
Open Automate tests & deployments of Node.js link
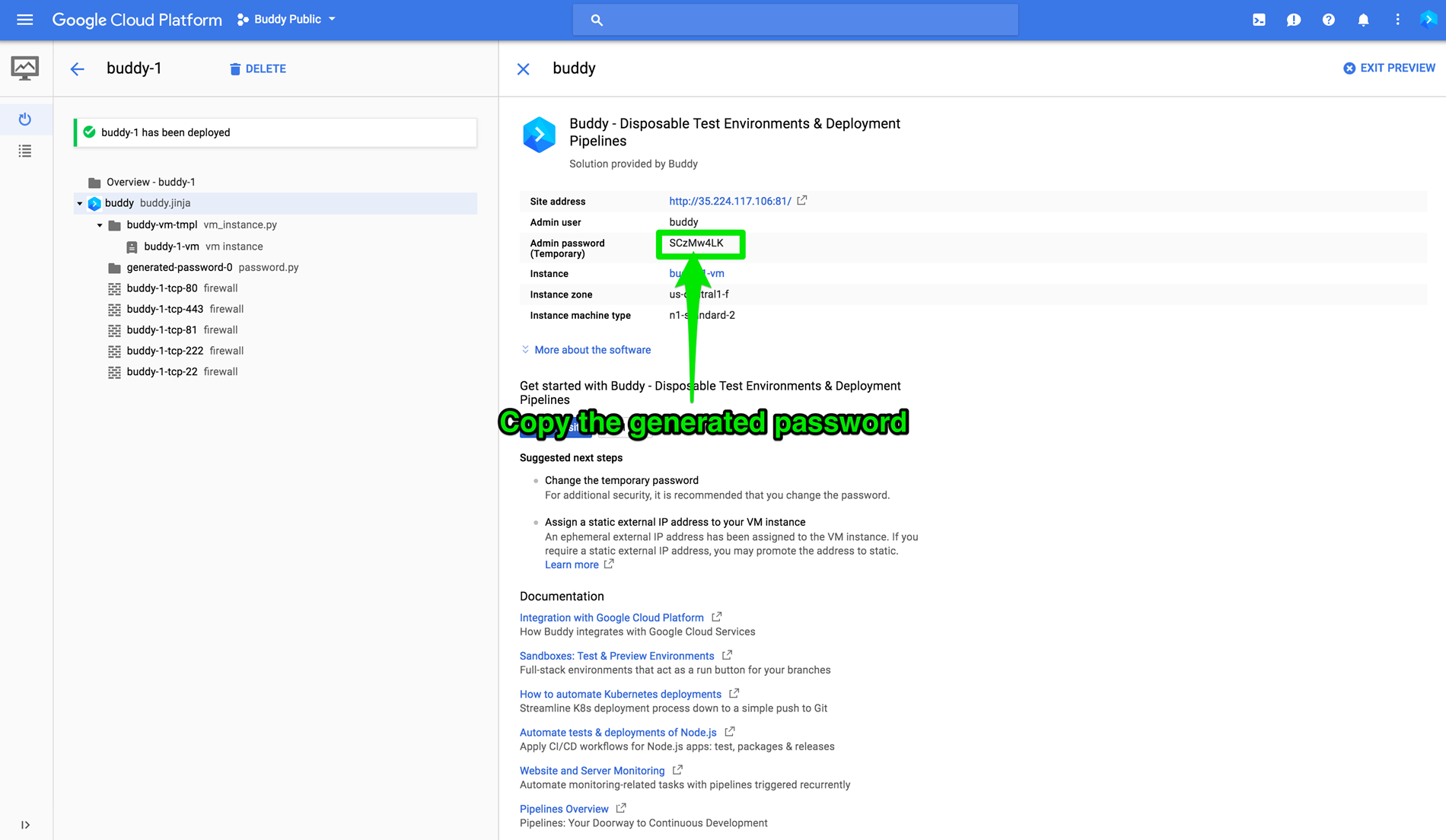(618, 733)
